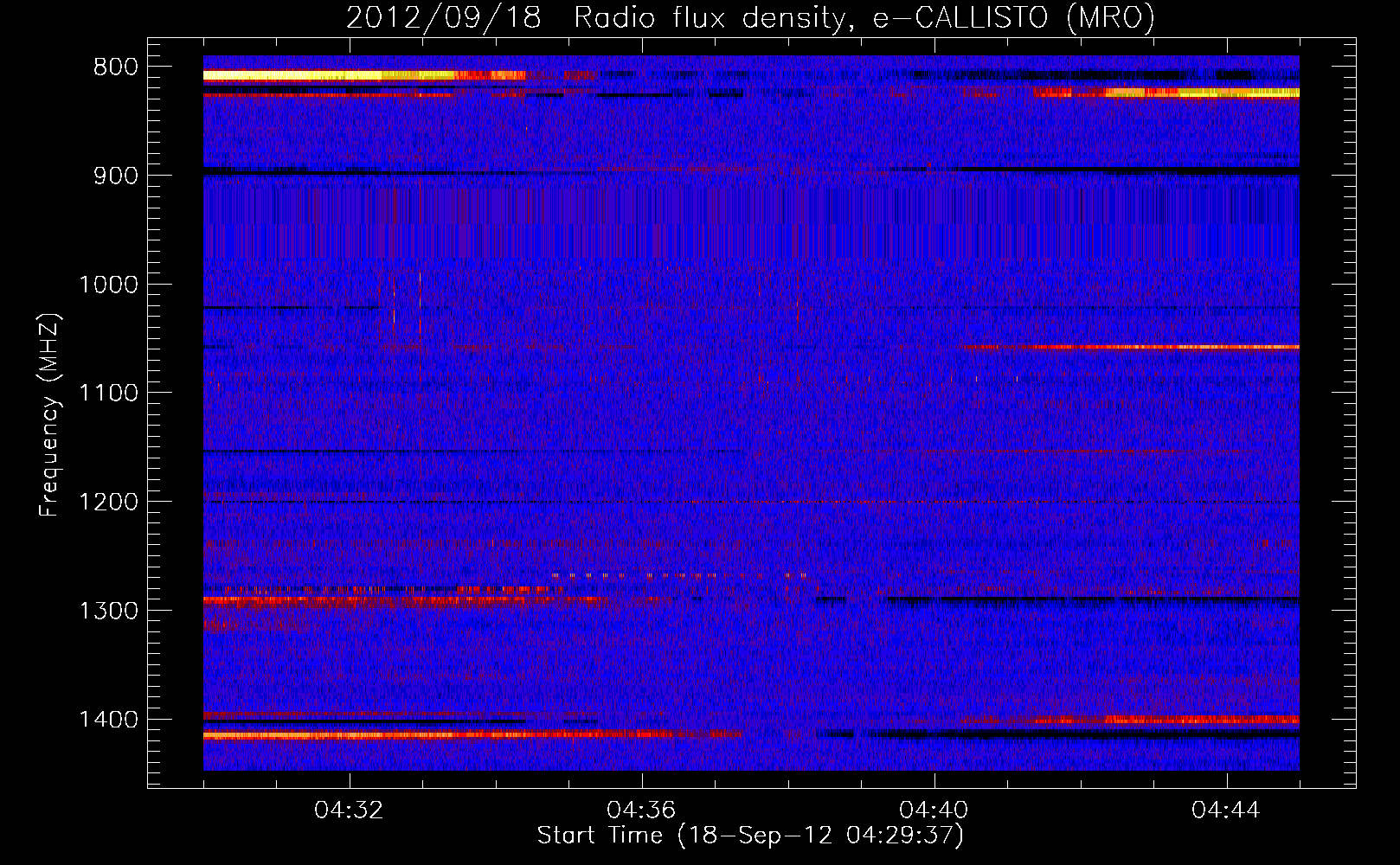Click the 1200 frequency tick label

pos(108,502)
